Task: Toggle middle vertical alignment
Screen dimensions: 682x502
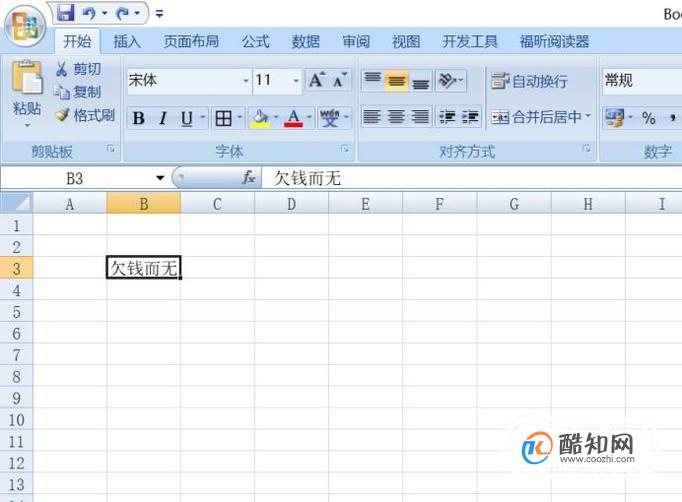Action: (x=396, y=80)
